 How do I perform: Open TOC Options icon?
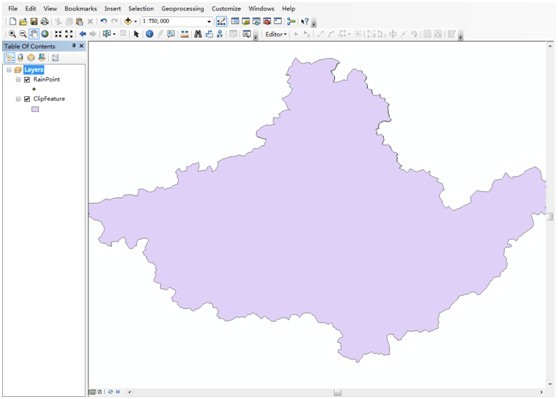click(55, 58)
